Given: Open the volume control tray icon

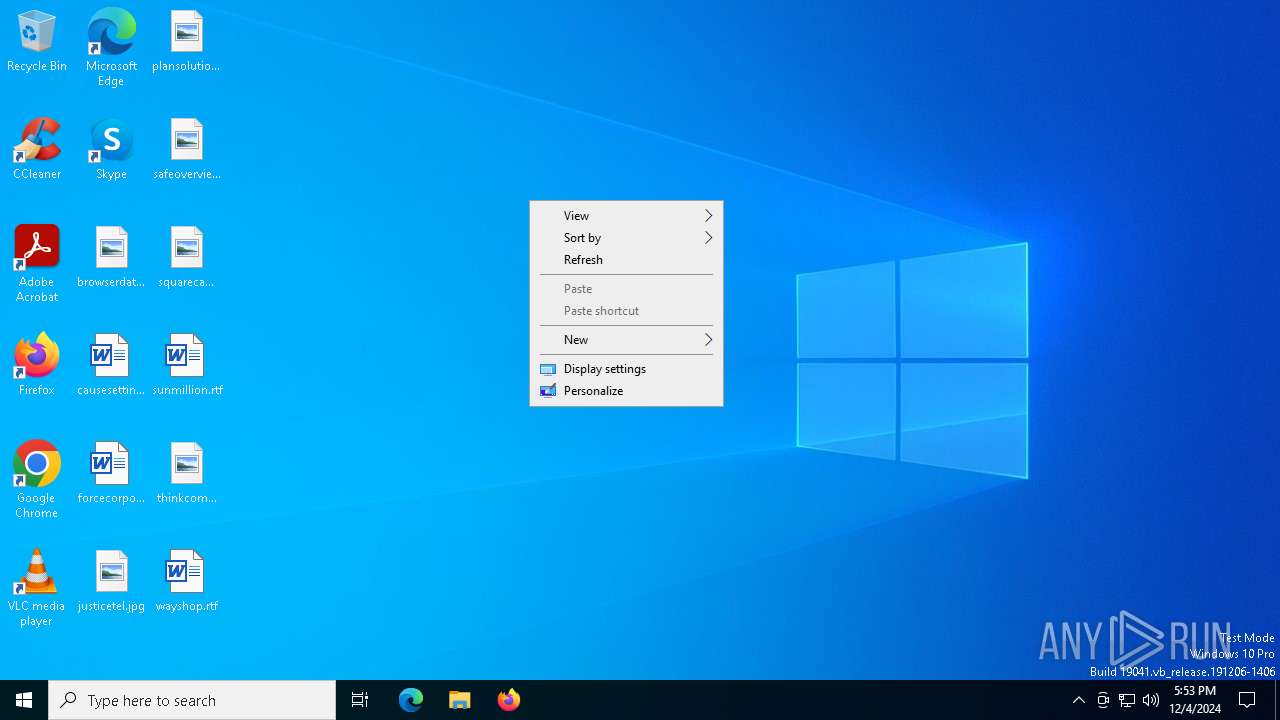Looking at the screenshot, I should [x=1151, y=700].
